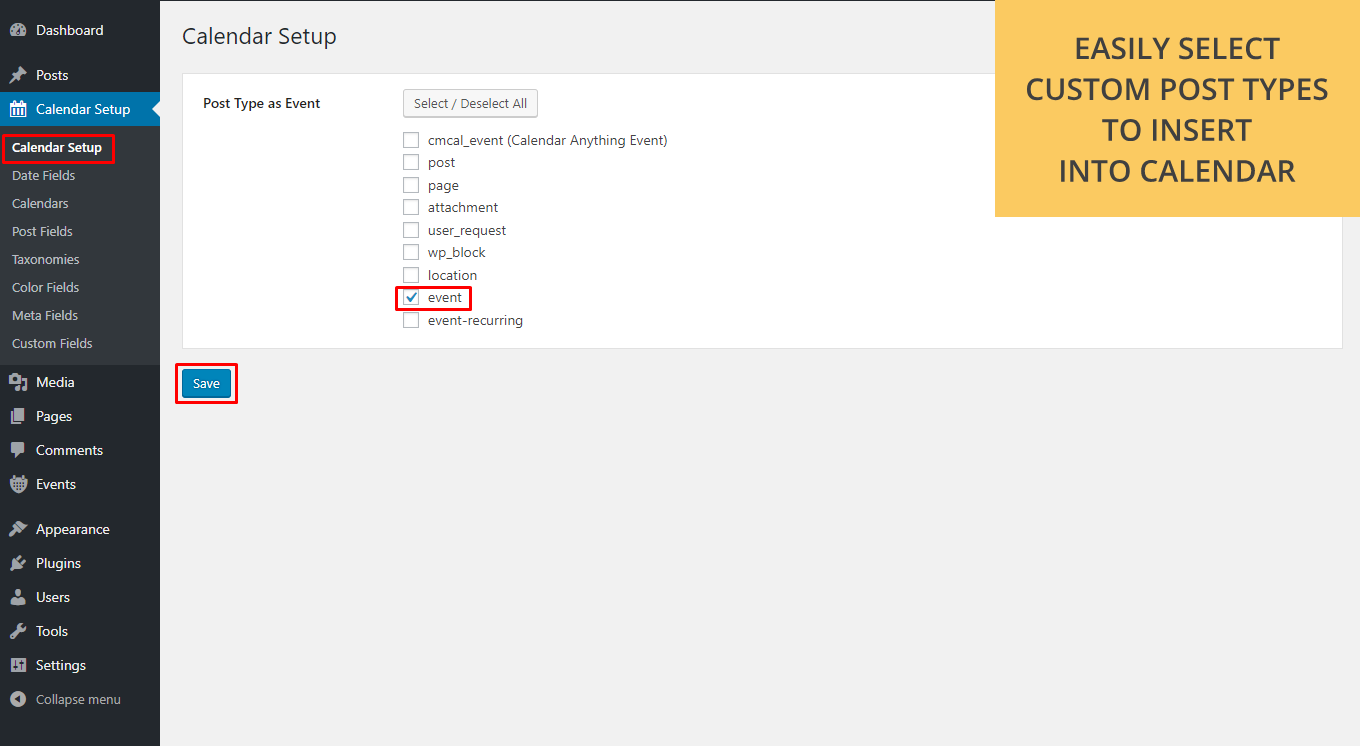Click the Posts pushpin icon
The height and width of the screenshot is (746, 1360).
point(18,75)
